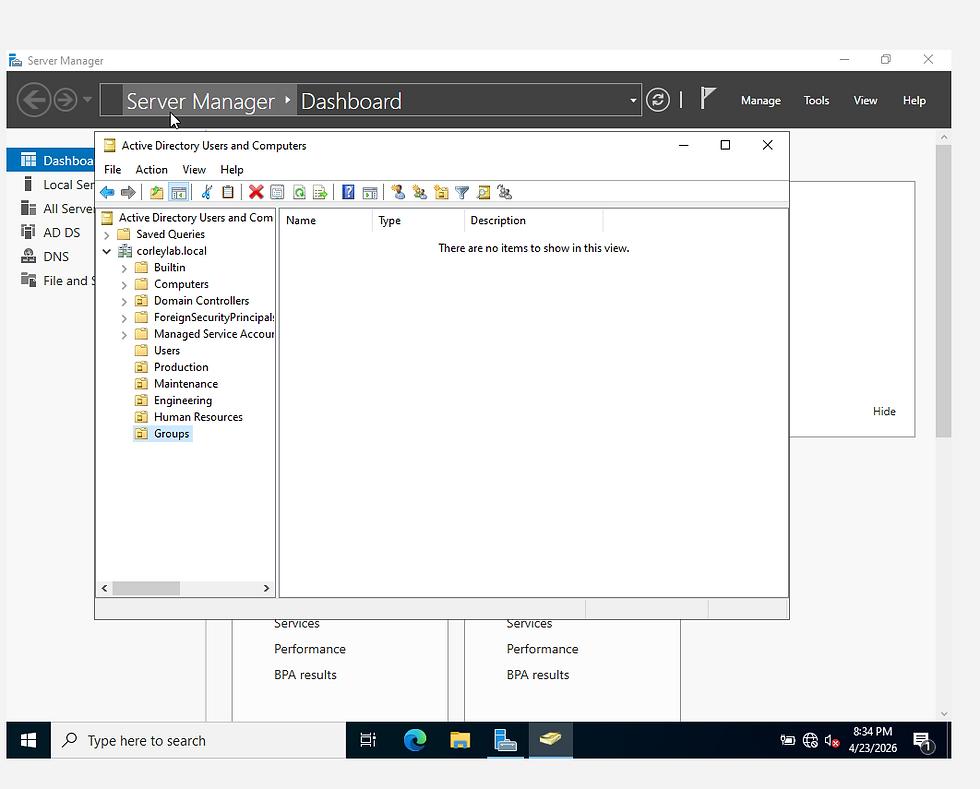The width and height of the screenshot is (980, 789).
Task: Expand the Managed Service Accounts container
Action: pyautogui.click(x=124, y=335)
